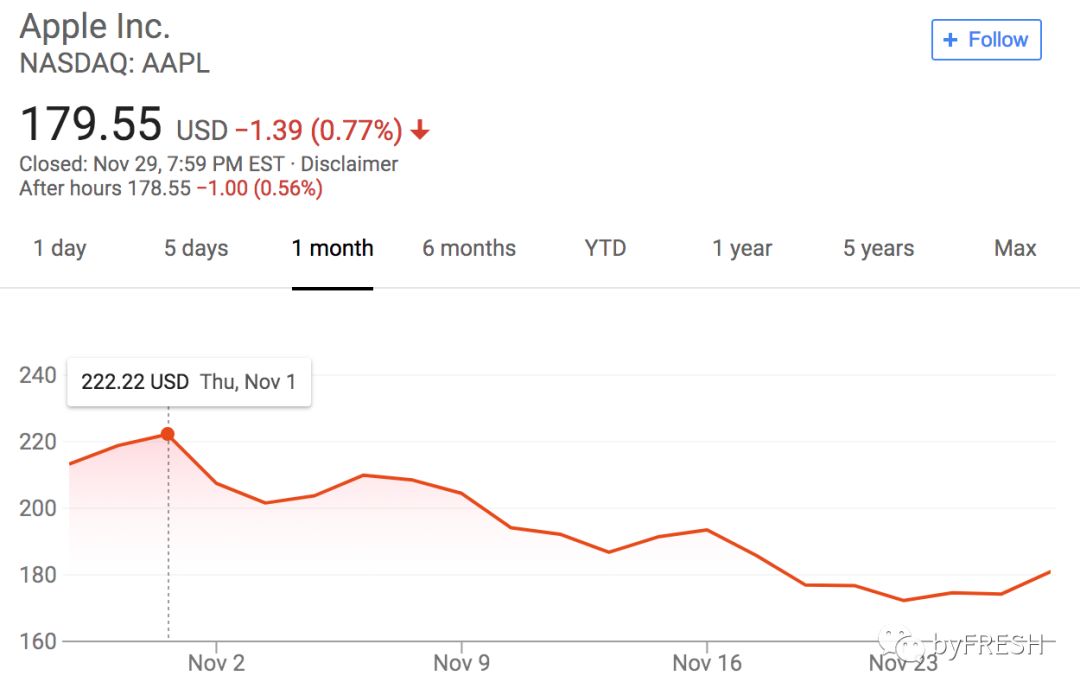This screenshot has width=1080, height=695.
Task: Show the 6 months chart
Action: (x=469, y=249)
